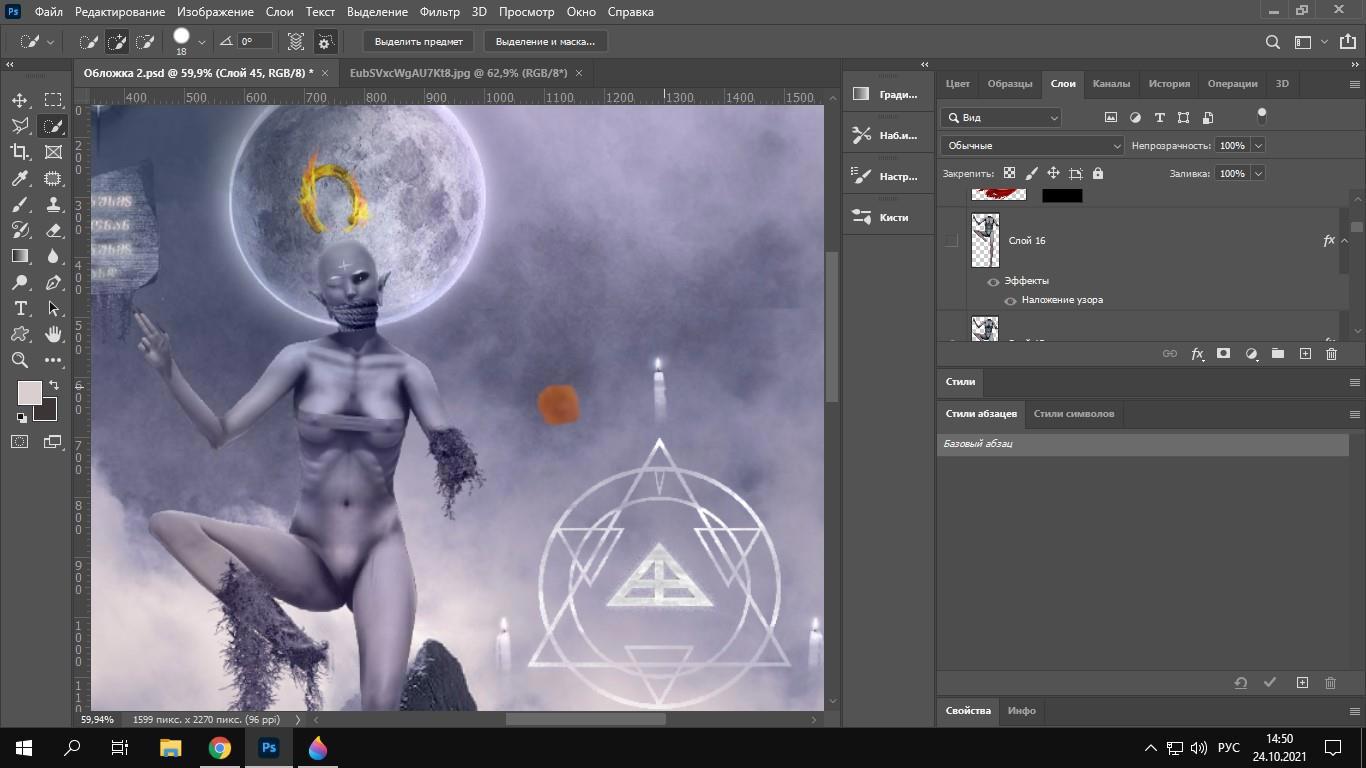Select the Crop tool
This screenshot has width=1366, height=768.
20,152
